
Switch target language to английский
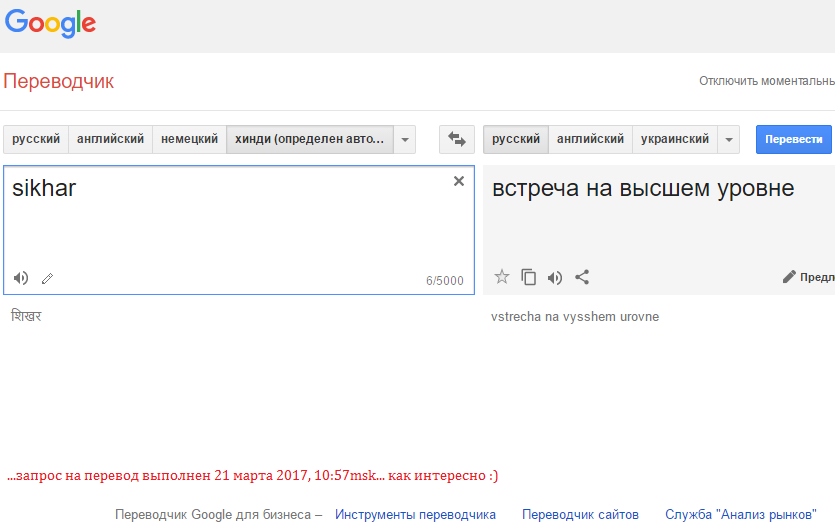[x=591, y=139]
